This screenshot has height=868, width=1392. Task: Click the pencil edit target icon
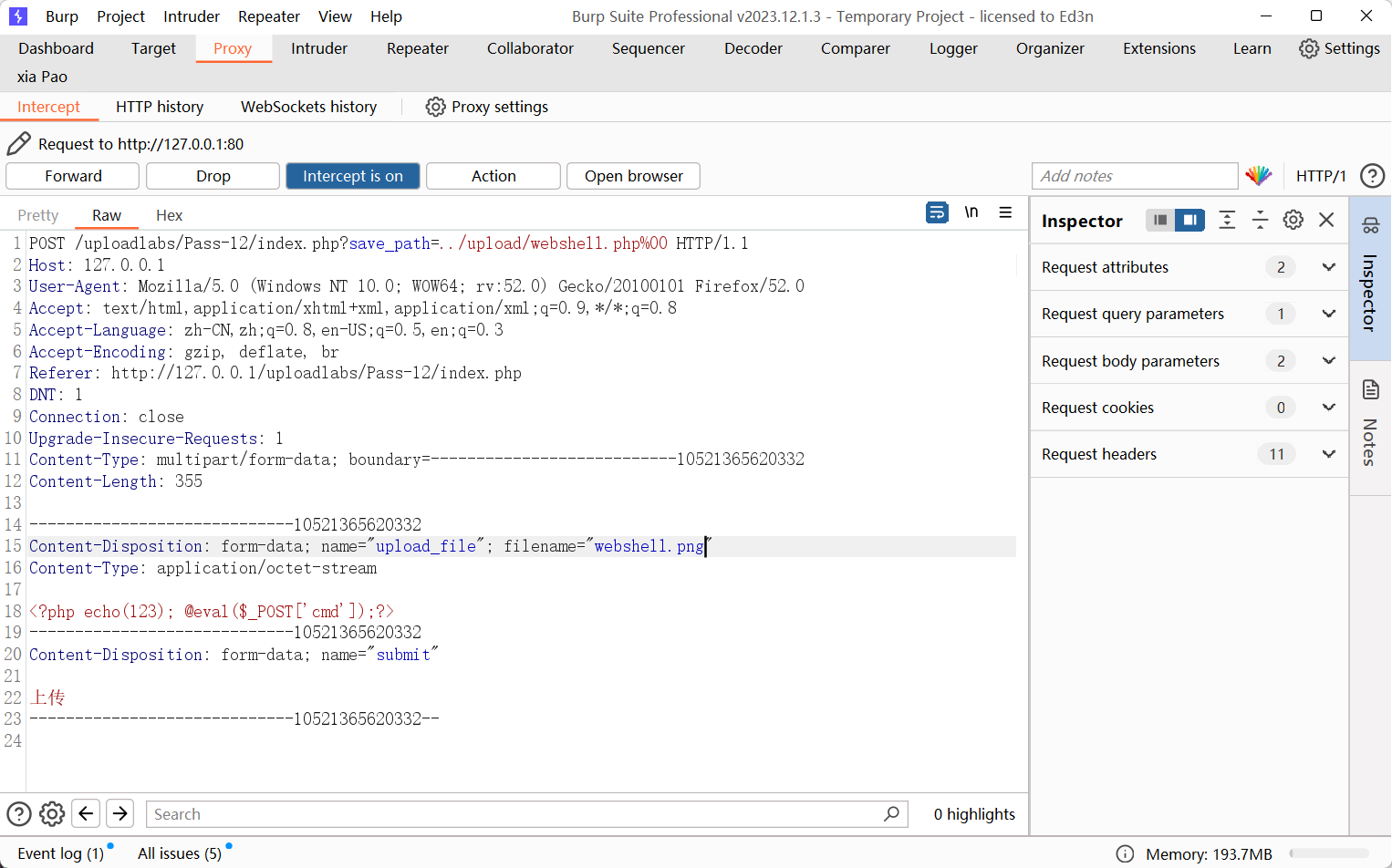pyautogui.click(x=18, y=144)
